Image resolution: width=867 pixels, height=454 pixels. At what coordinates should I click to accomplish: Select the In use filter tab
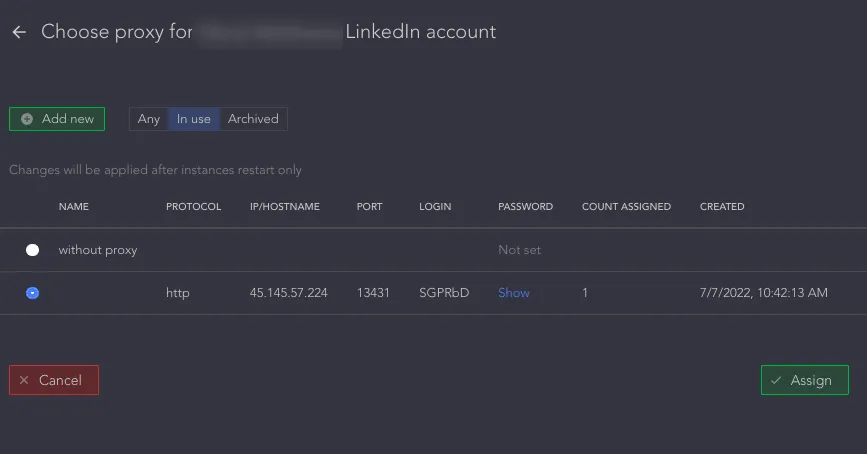194,119
